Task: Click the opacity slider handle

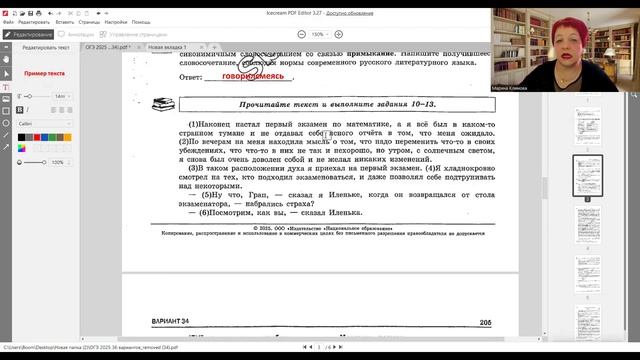Action: pyautogui.click(x=44, y=162)
